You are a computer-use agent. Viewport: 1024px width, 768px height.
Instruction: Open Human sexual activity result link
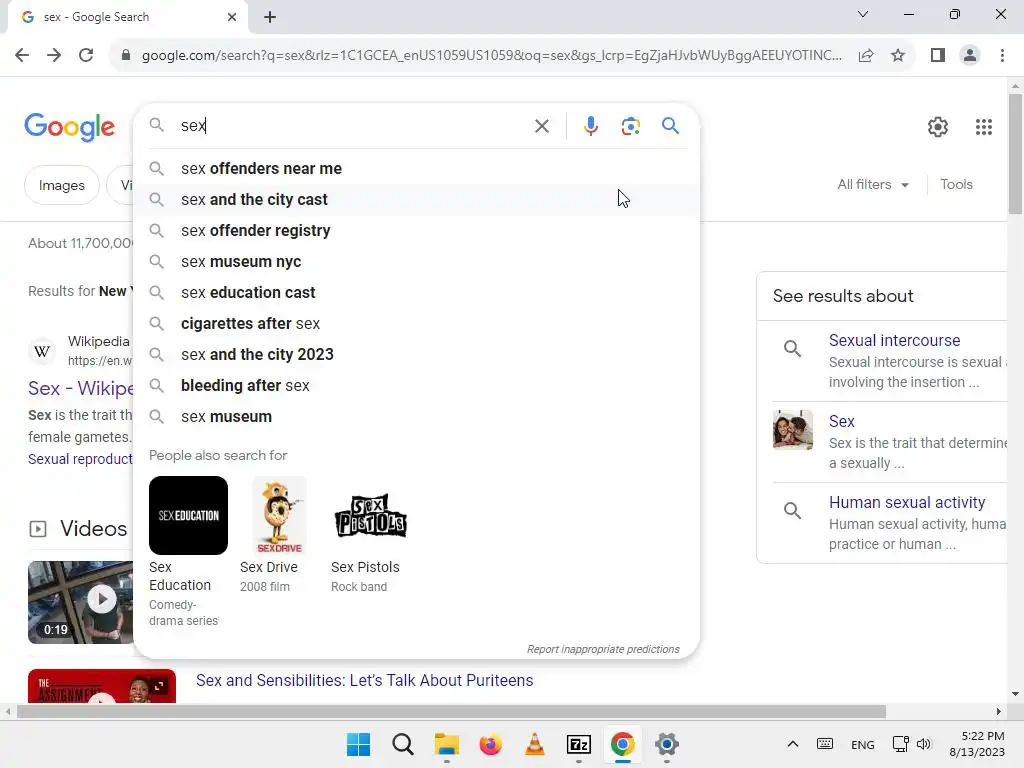(x=906, y=502)
